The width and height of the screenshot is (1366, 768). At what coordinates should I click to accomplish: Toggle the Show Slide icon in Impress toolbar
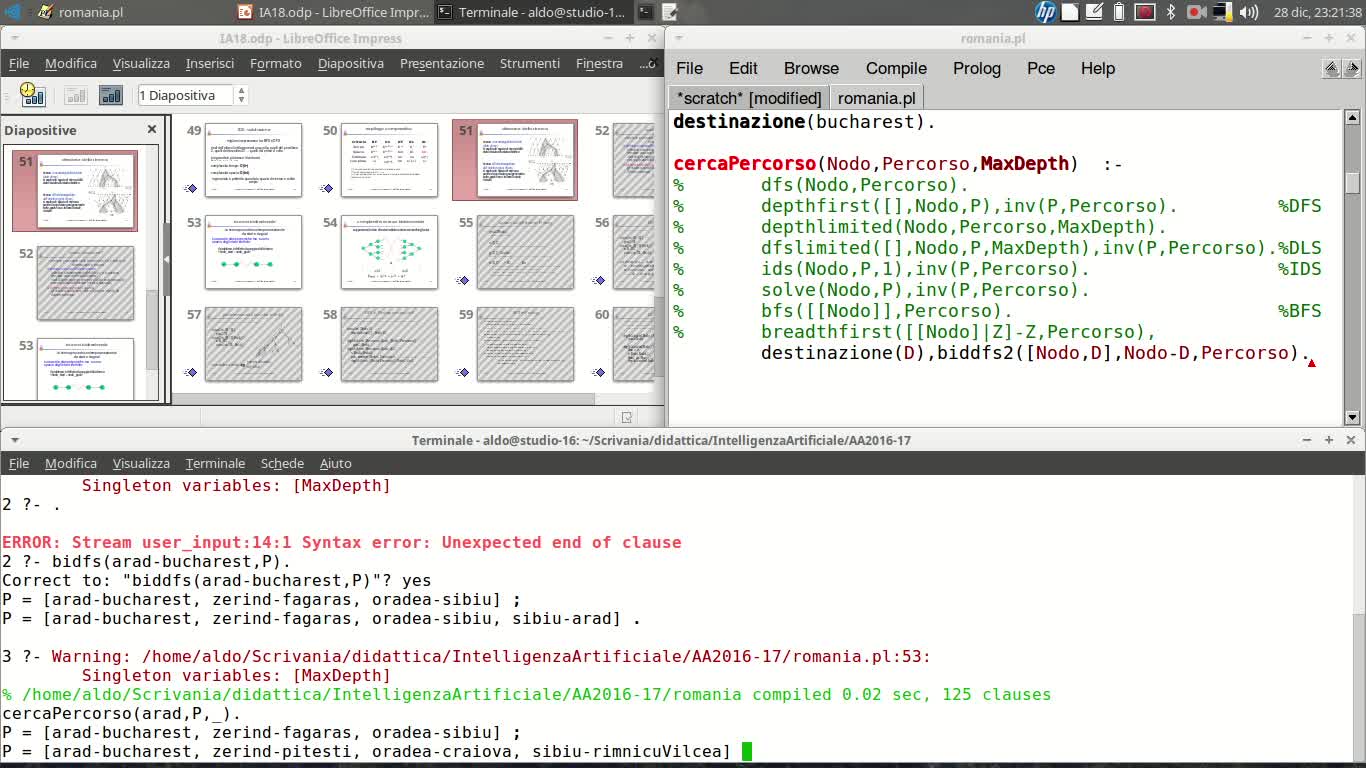[76, 96]
